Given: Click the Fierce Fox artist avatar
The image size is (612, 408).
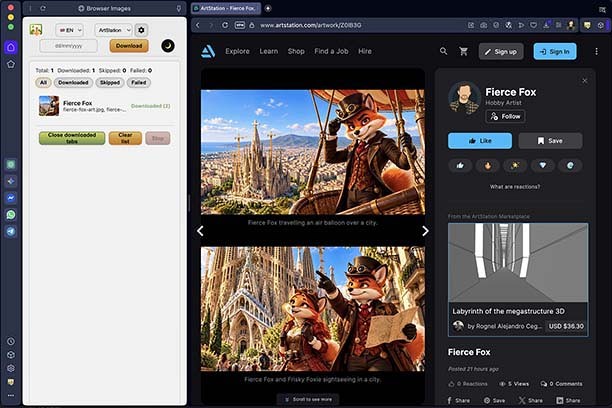Looking at the screenshot, I should pyautogui.click(x=464, y=97).
